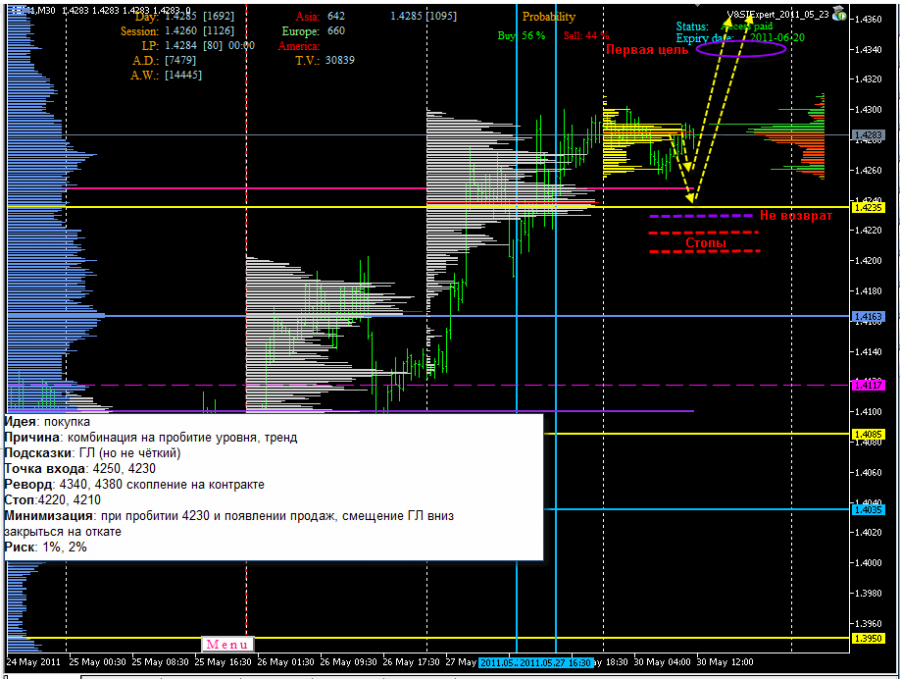This screenshot has width=900, height=679.
Task: Click the purple target ellipse object
Action: [x=741, y=49]
